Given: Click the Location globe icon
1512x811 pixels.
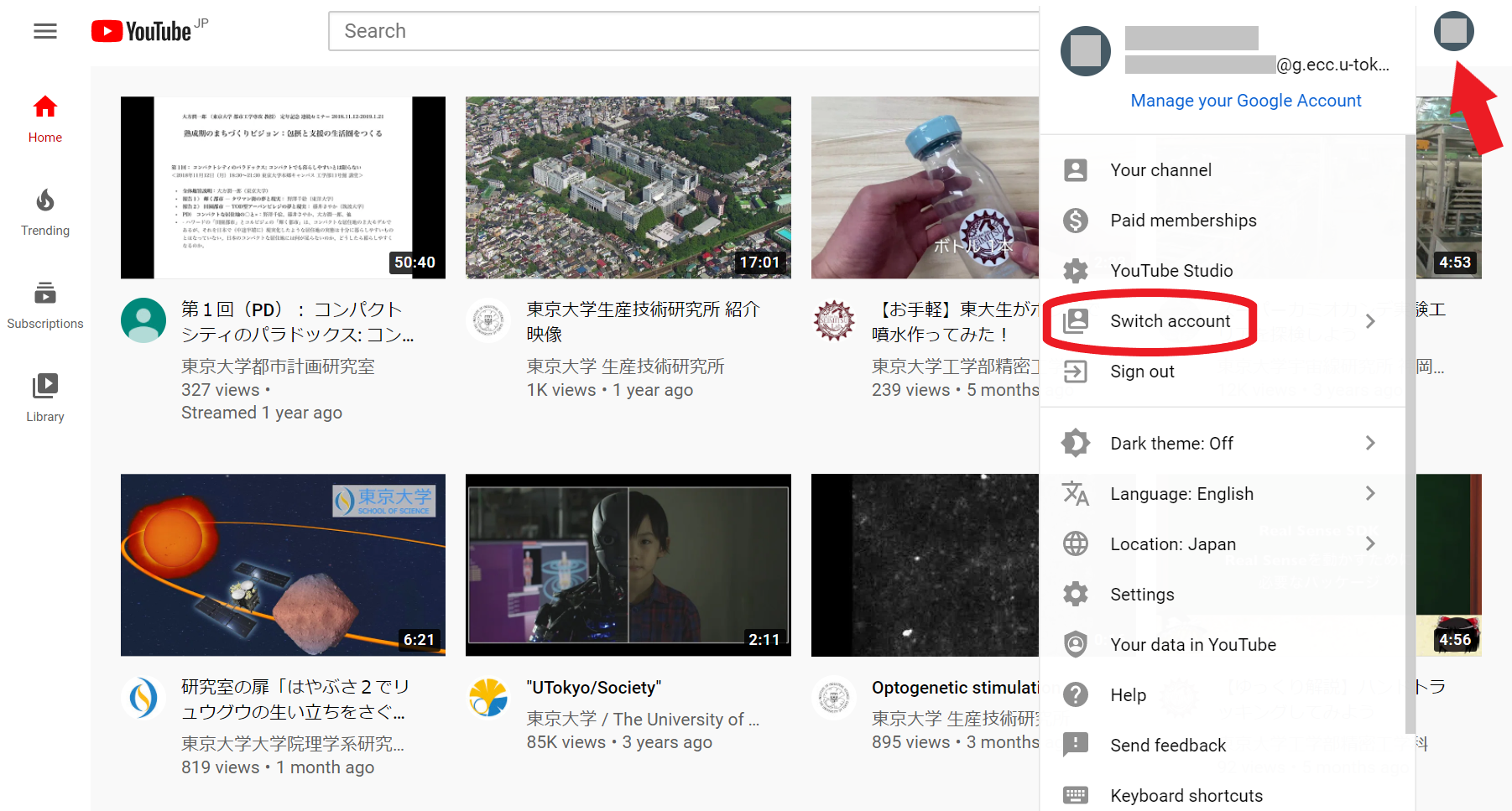Looking at the screenshot, I should 1076,543.
